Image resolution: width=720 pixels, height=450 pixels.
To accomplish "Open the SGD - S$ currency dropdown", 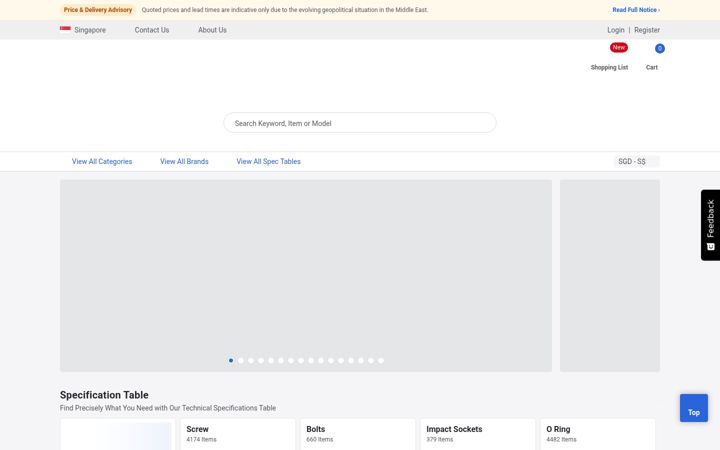I will click(x=636, y=162).
